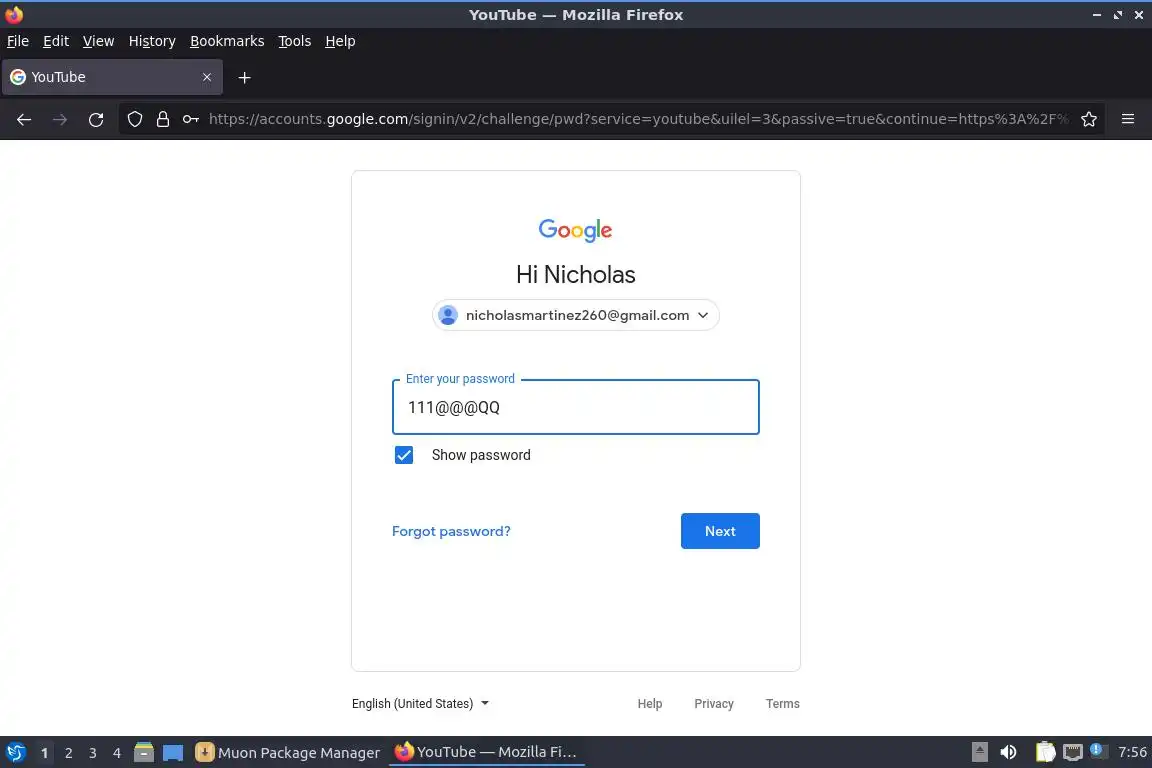The width and height of the screenshot is (1152, 768).
Task: Open the View menu
Action: (98, 41)
